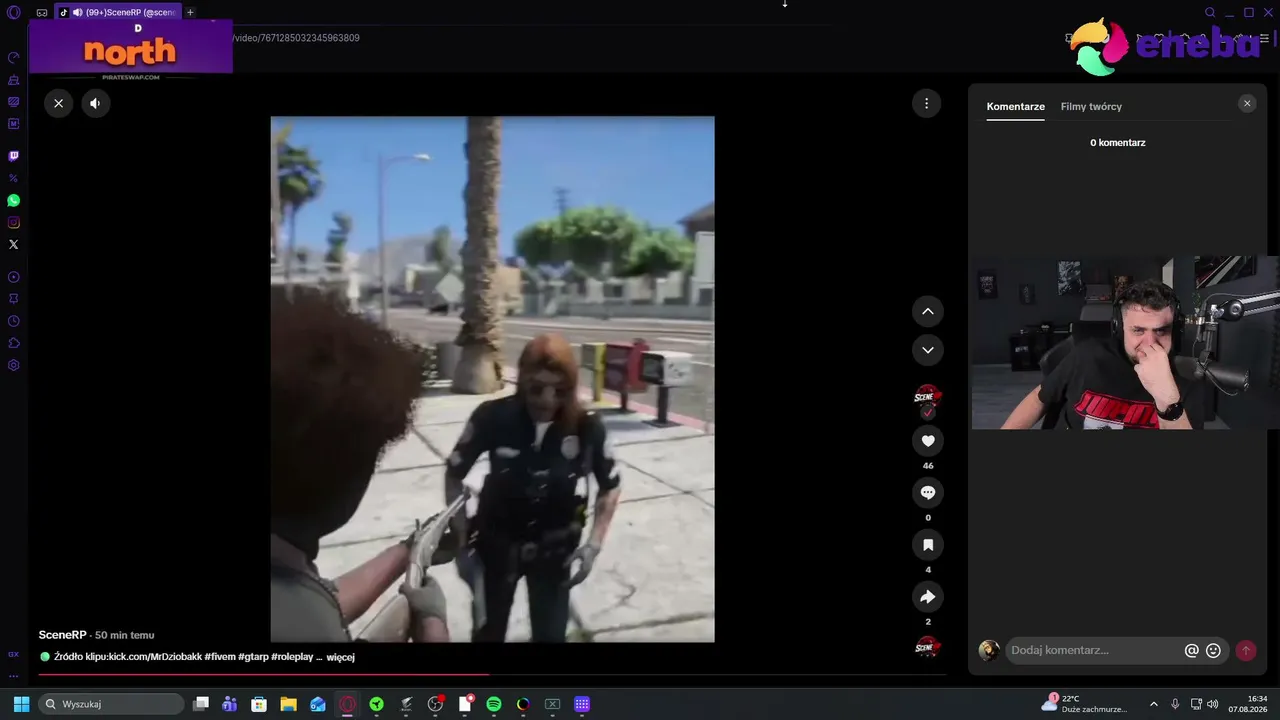Open the video's three-dot options menu
This screenshot has width=1280, height=720.
(x=926, y=103)
